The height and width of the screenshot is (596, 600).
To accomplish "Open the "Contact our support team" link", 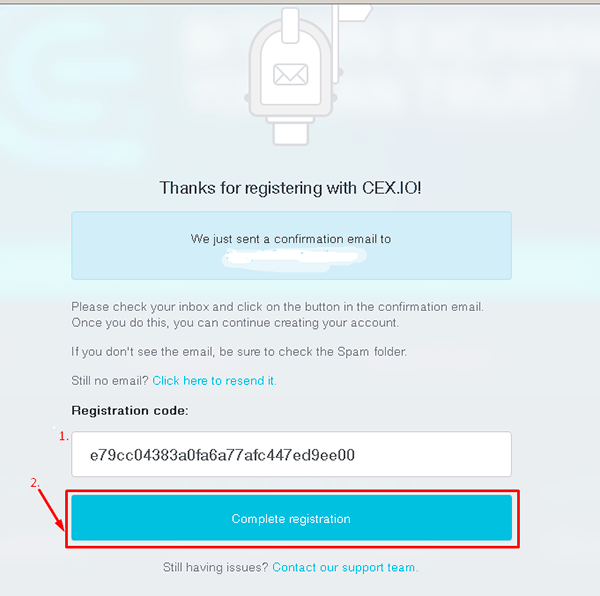I will (345, 567).
